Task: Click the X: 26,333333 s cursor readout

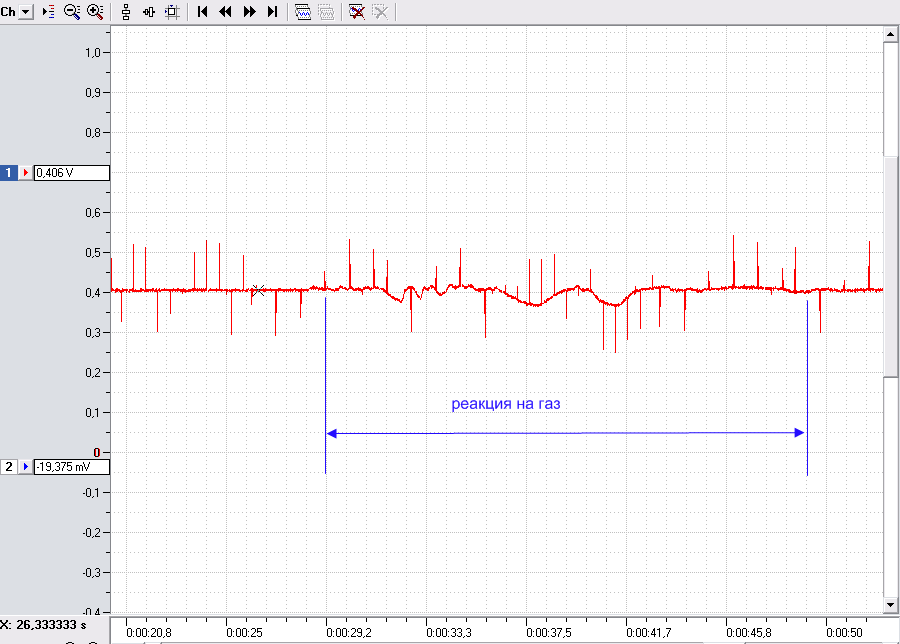Action: 44,624
